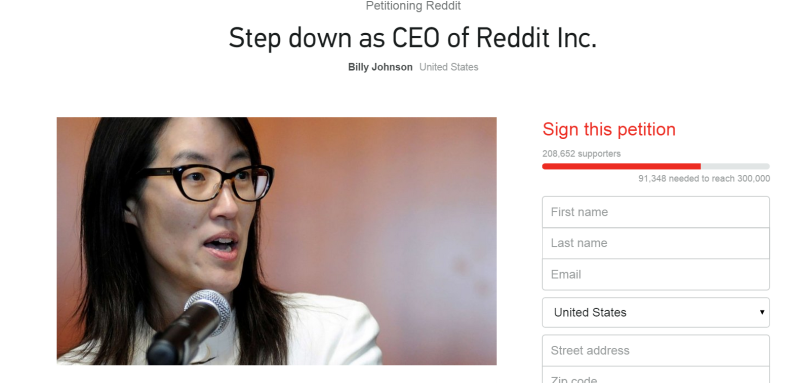800x383 pixels.
Task: Click the '91,348 needed to reach 300,000' text
Action: tap(704, 179)
